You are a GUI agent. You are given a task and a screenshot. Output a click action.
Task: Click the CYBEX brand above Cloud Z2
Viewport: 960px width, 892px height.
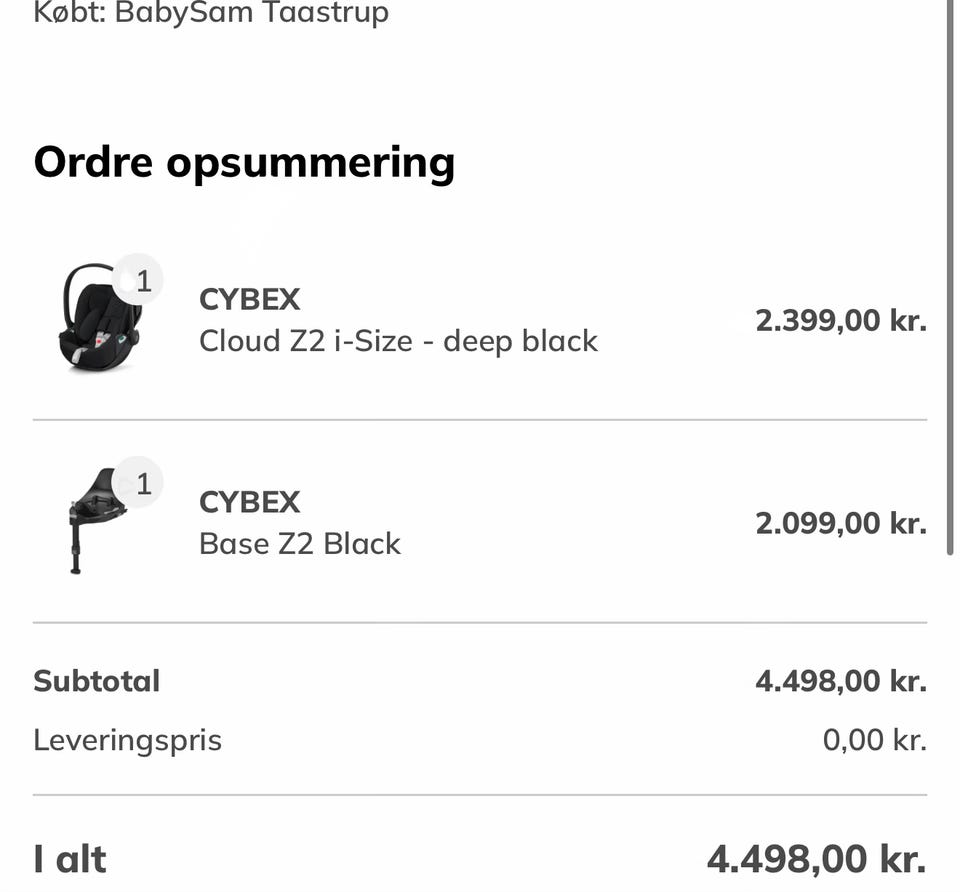point(249,299)
